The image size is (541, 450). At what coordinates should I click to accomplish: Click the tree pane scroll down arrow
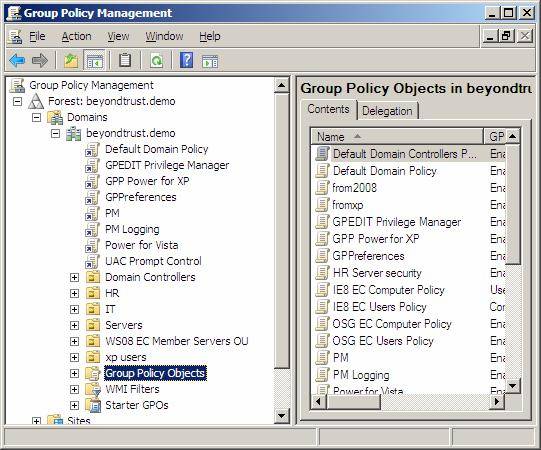(282, 416)
